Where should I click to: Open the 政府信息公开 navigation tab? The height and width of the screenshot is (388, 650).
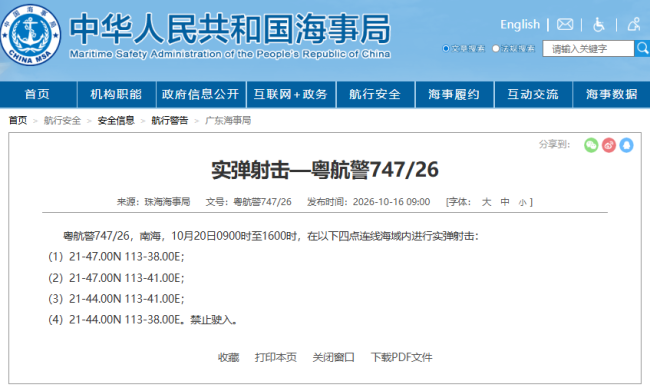(x=201, y=95)
